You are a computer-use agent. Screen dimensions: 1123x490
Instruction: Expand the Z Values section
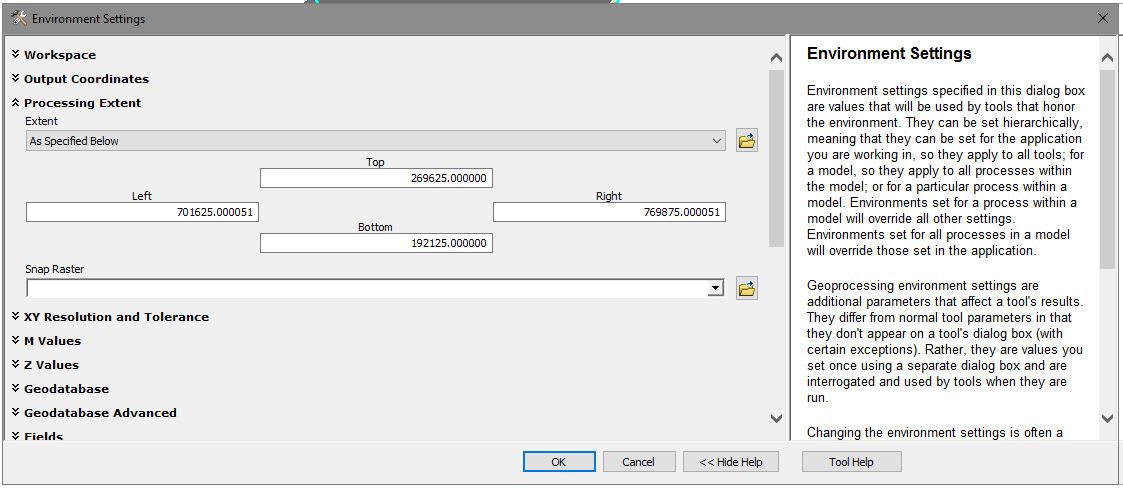tap(51, 365)
